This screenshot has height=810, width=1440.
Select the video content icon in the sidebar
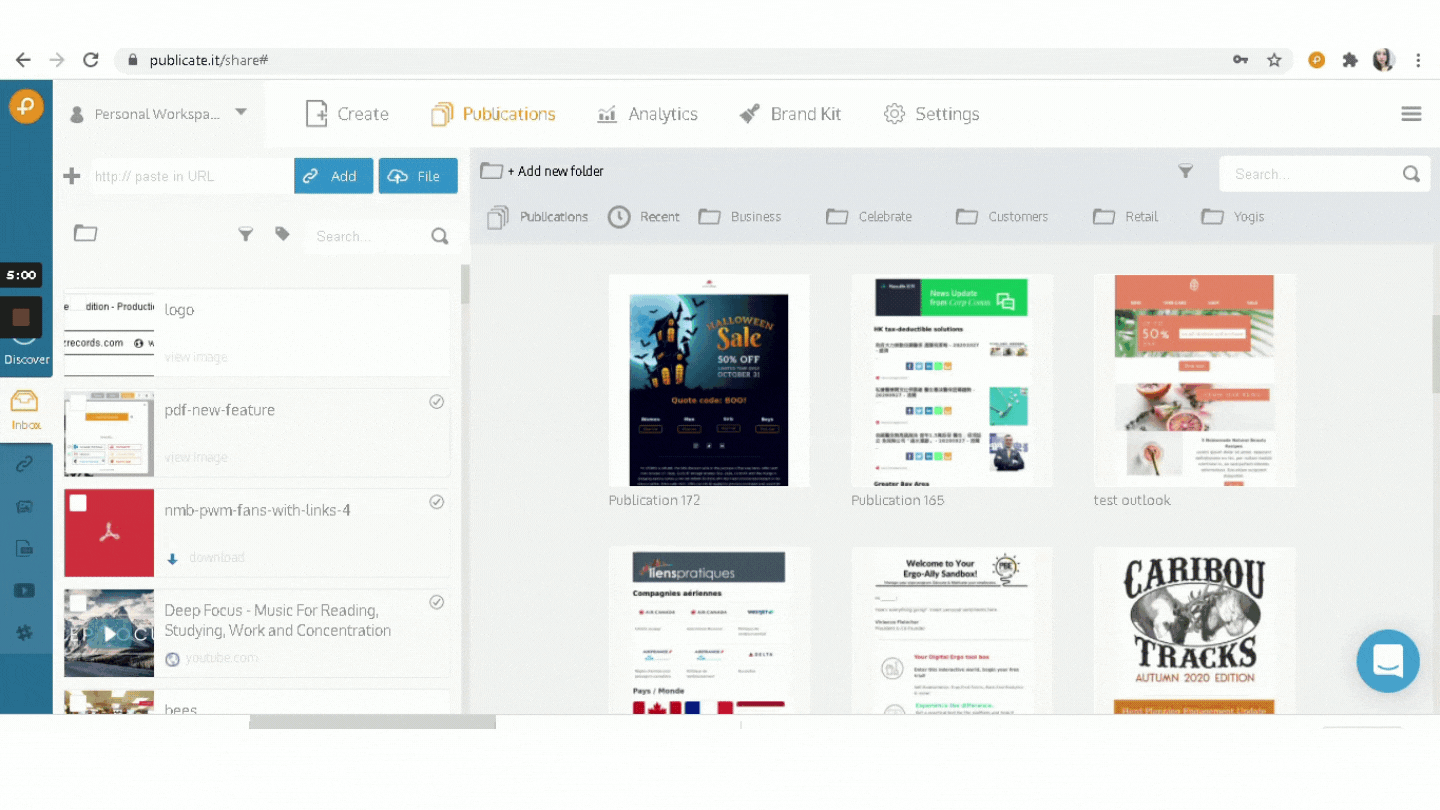click(26, 590)
